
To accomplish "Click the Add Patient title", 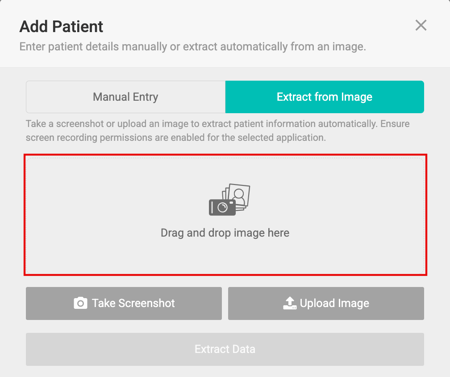I will [x=61, y=27].
